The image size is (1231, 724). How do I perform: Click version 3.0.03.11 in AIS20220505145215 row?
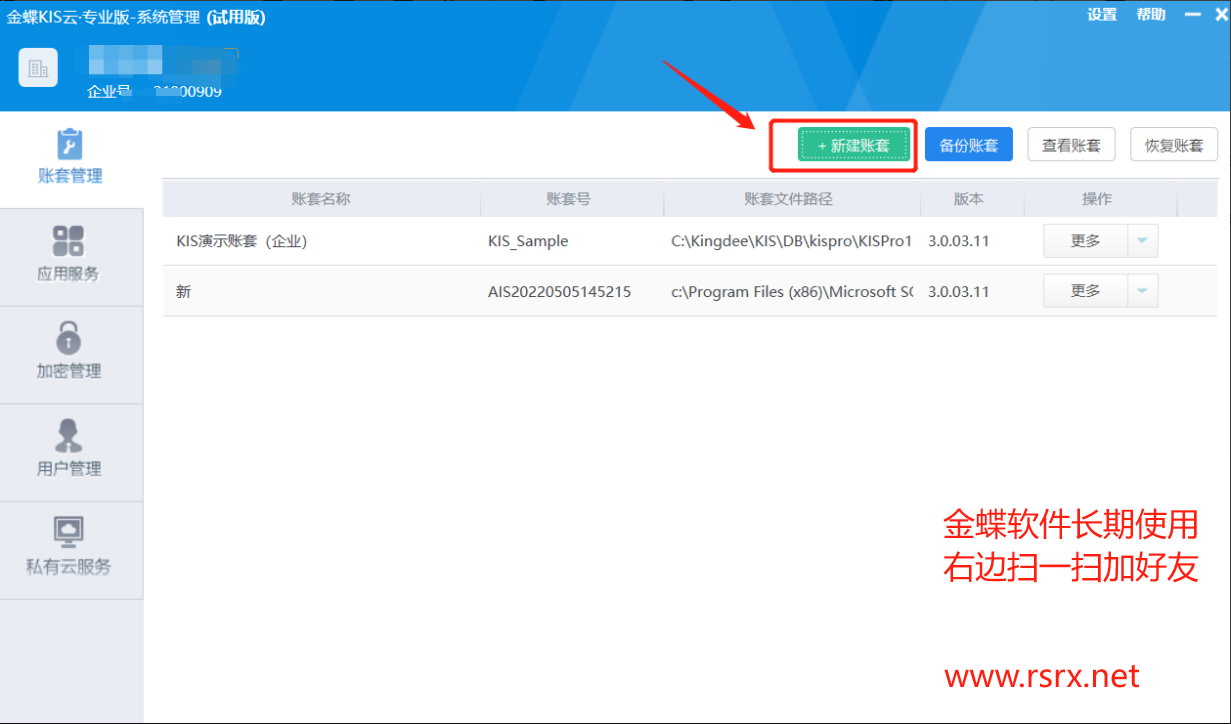(959, 292)
